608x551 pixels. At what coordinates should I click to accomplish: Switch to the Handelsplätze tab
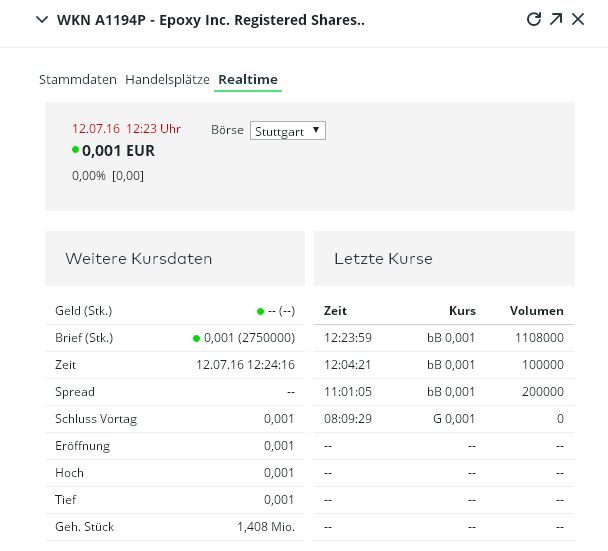click(x=167, y=79)
